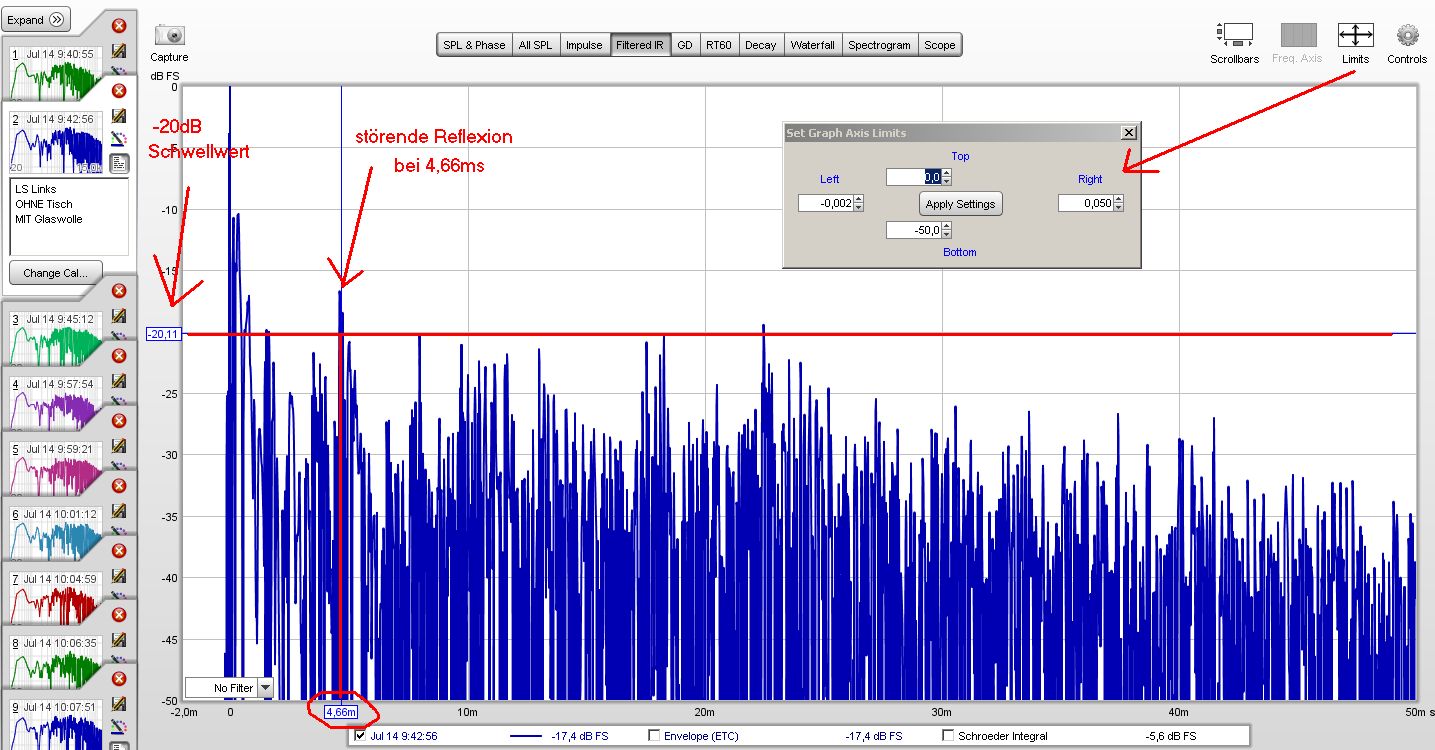This screenshot has height=750, width=1435.
Task: Remove measurement 4 using its red X
Action: point(119,356)
